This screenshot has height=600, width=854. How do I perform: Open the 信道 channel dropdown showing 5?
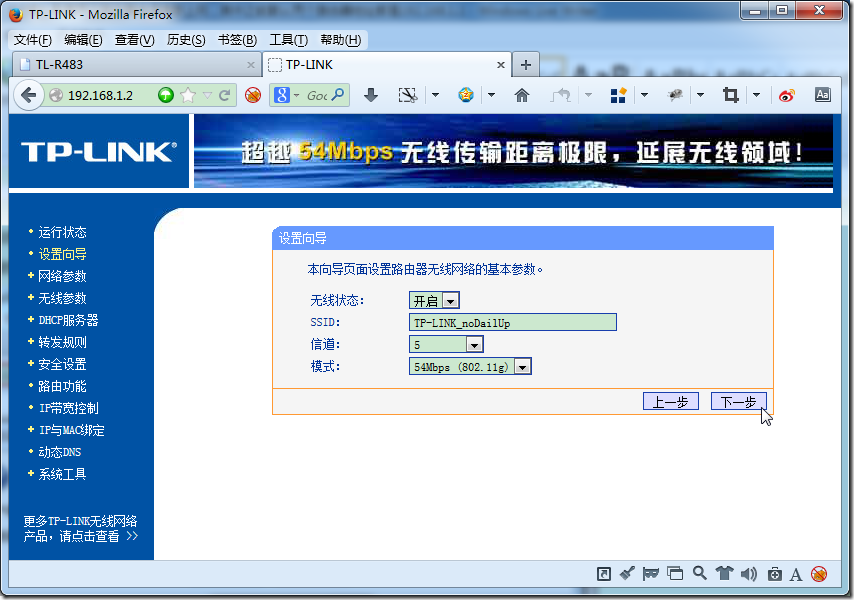tap(446, 345)
